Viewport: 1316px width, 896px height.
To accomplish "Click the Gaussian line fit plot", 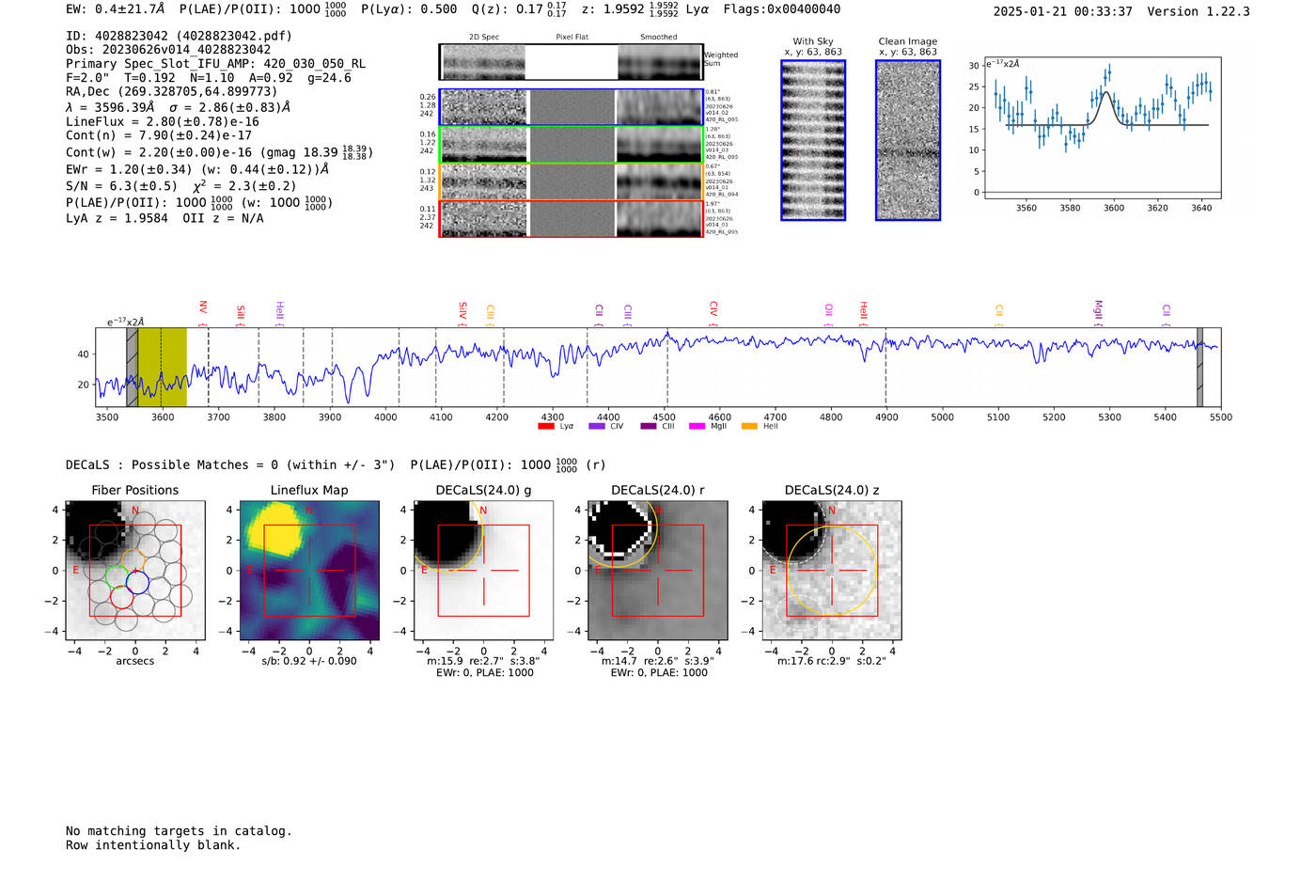I will pos(1101,128).
